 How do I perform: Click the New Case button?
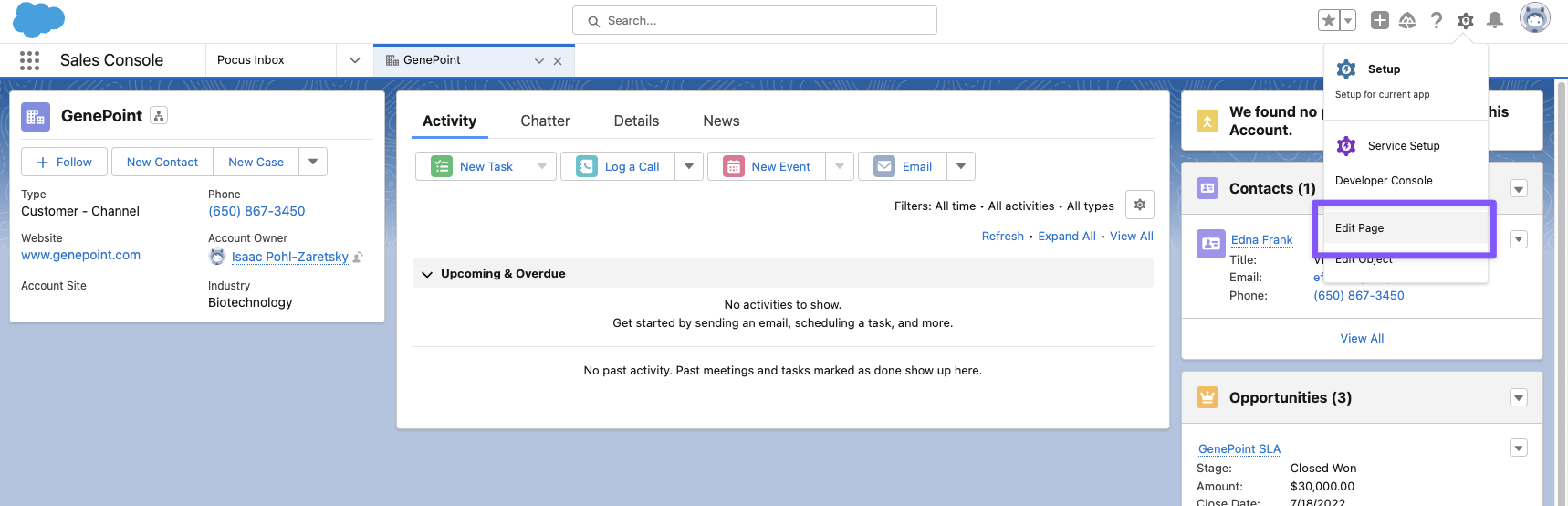[x=256, y=162]
